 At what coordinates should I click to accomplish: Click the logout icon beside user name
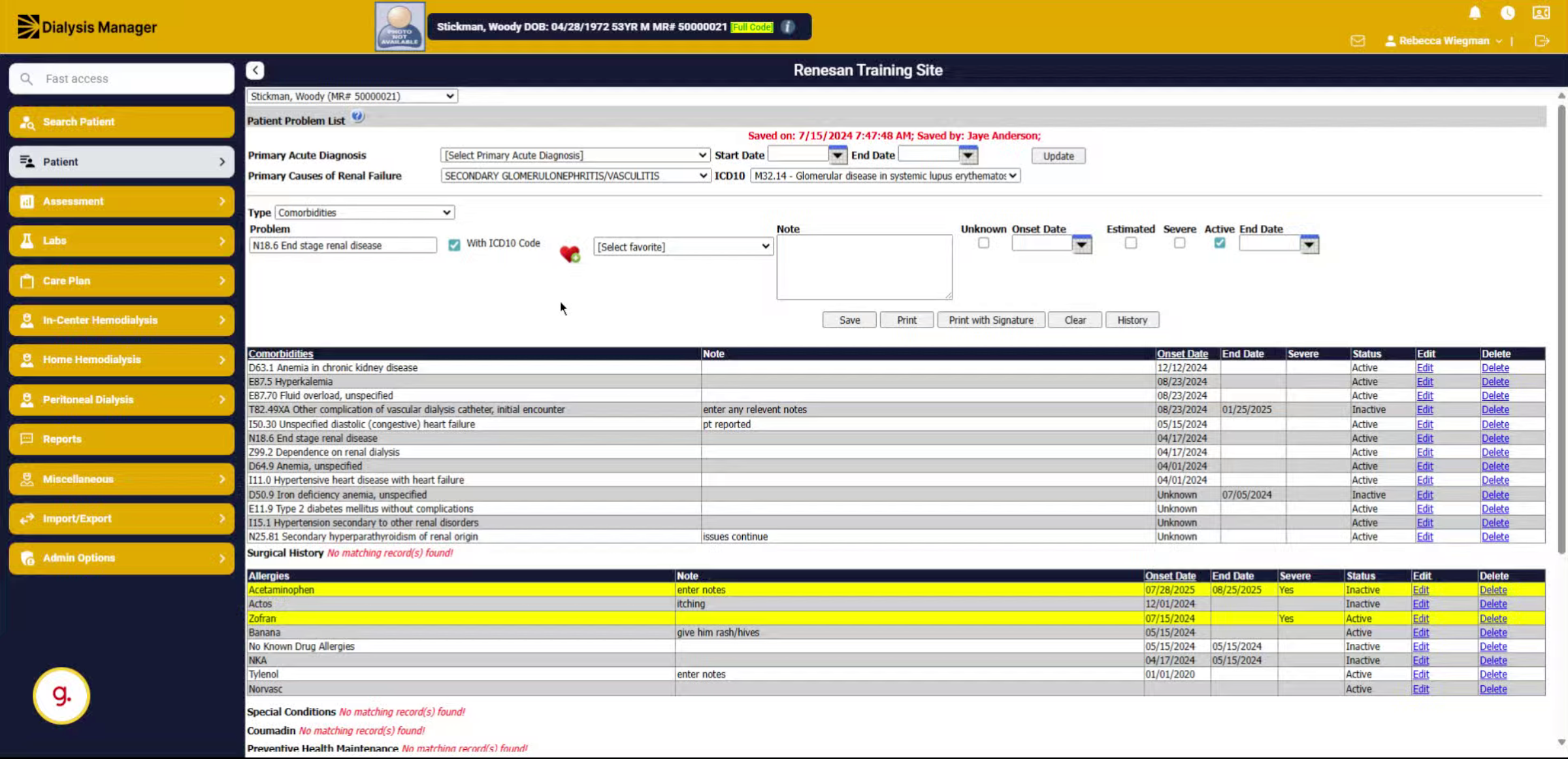point(1542,41)
